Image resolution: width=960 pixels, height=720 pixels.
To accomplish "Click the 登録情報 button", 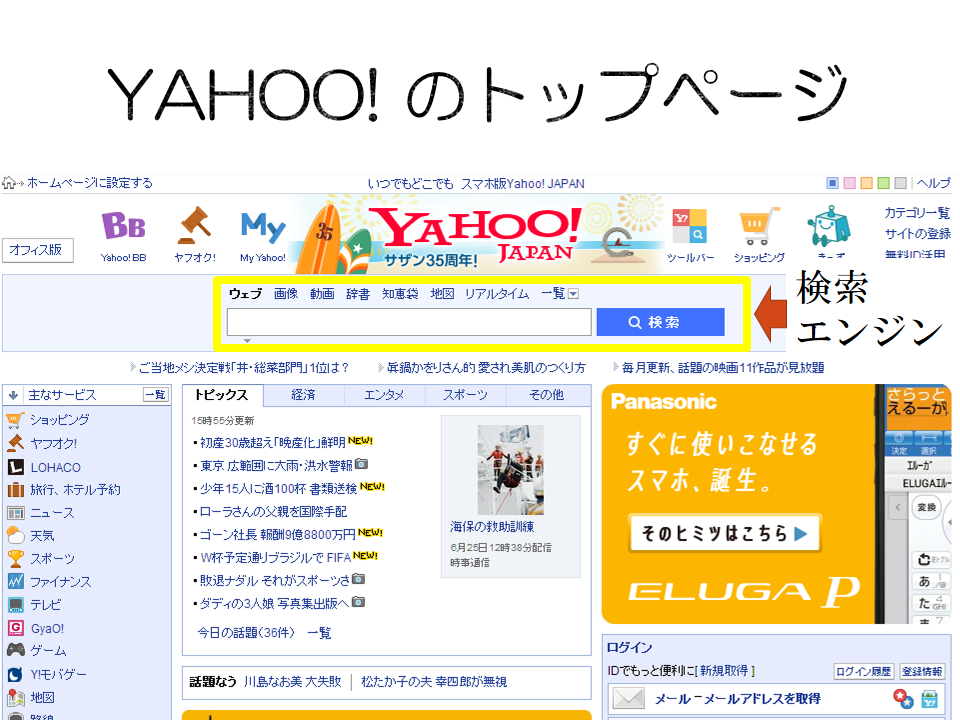I will [922, 672].
